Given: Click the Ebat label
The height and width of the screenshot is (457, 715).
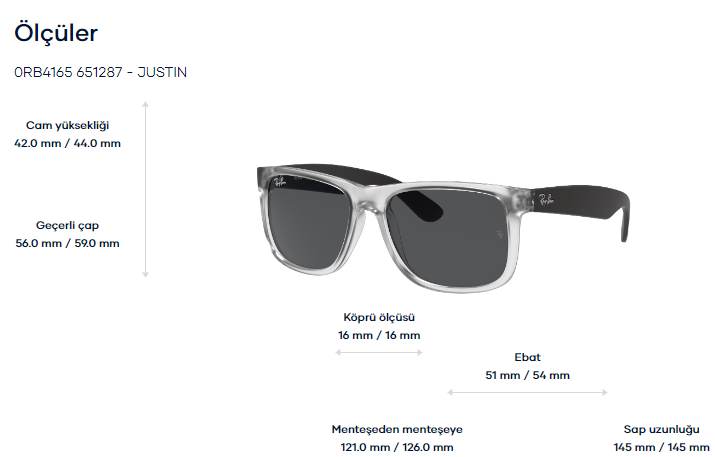Looking at the screenshot, I should tap(528, 357).
